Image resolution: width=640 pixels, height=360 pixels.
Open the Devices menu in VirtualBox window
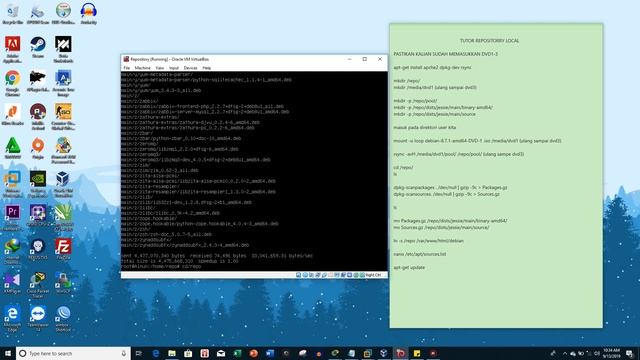tap(190, 68)
